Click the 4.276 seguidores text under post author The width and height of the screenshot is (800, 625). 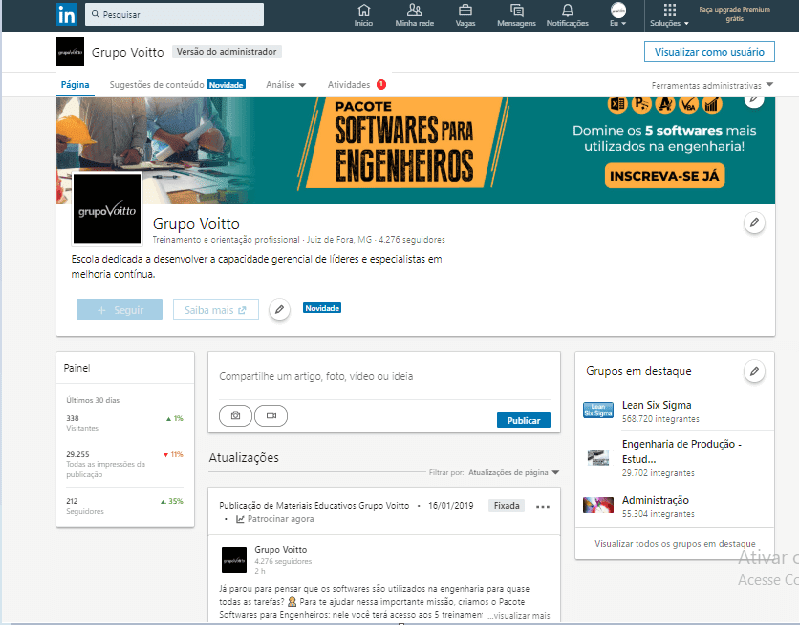pos(283,561)
